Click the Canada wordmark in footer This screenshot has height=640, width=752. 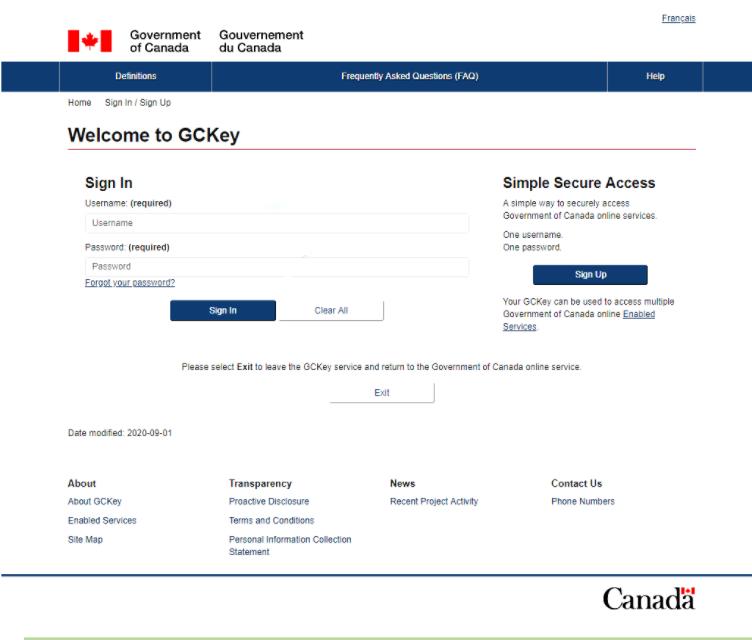pyautogui.click(x=648, y=598)
